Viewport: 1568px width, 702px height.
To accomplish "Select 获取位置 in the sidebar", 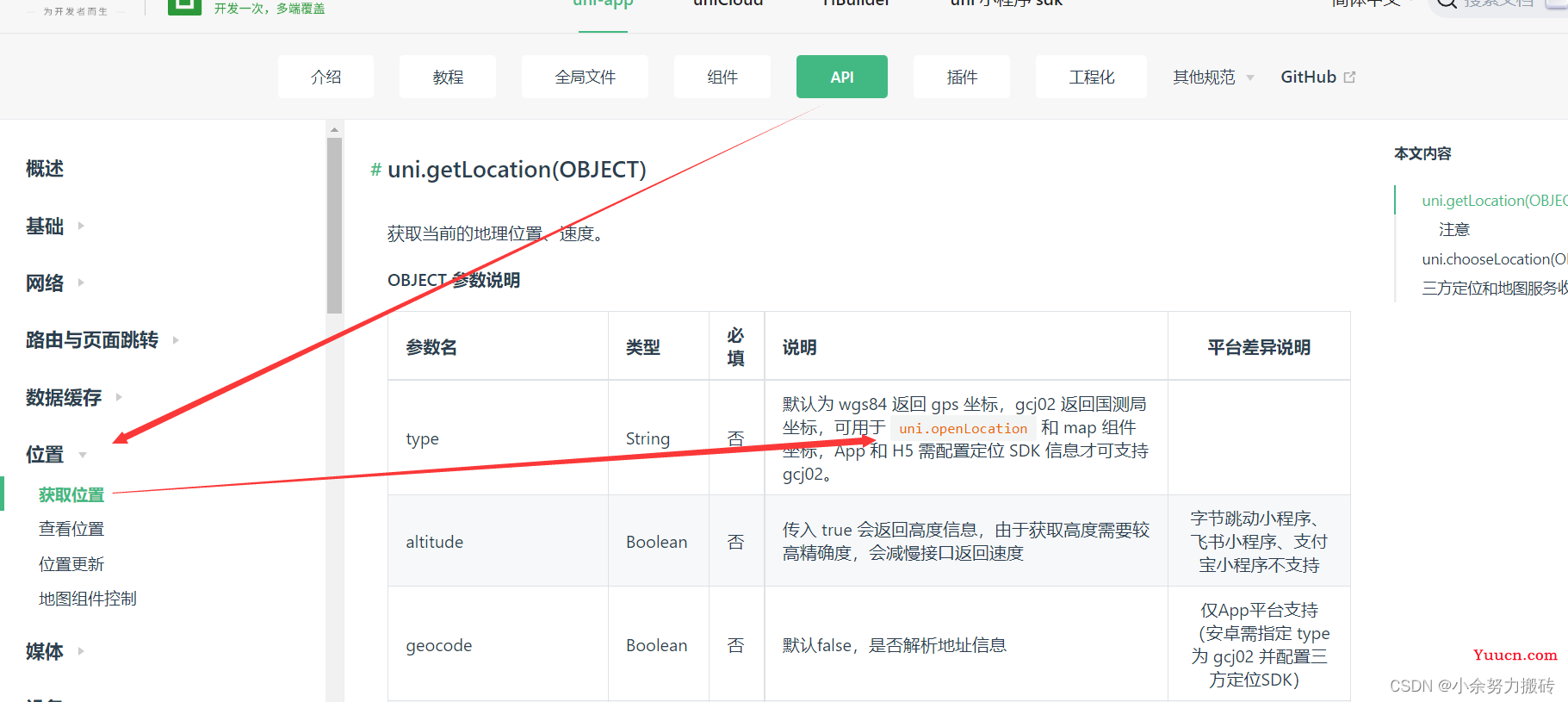I will (x=71, y=494).
